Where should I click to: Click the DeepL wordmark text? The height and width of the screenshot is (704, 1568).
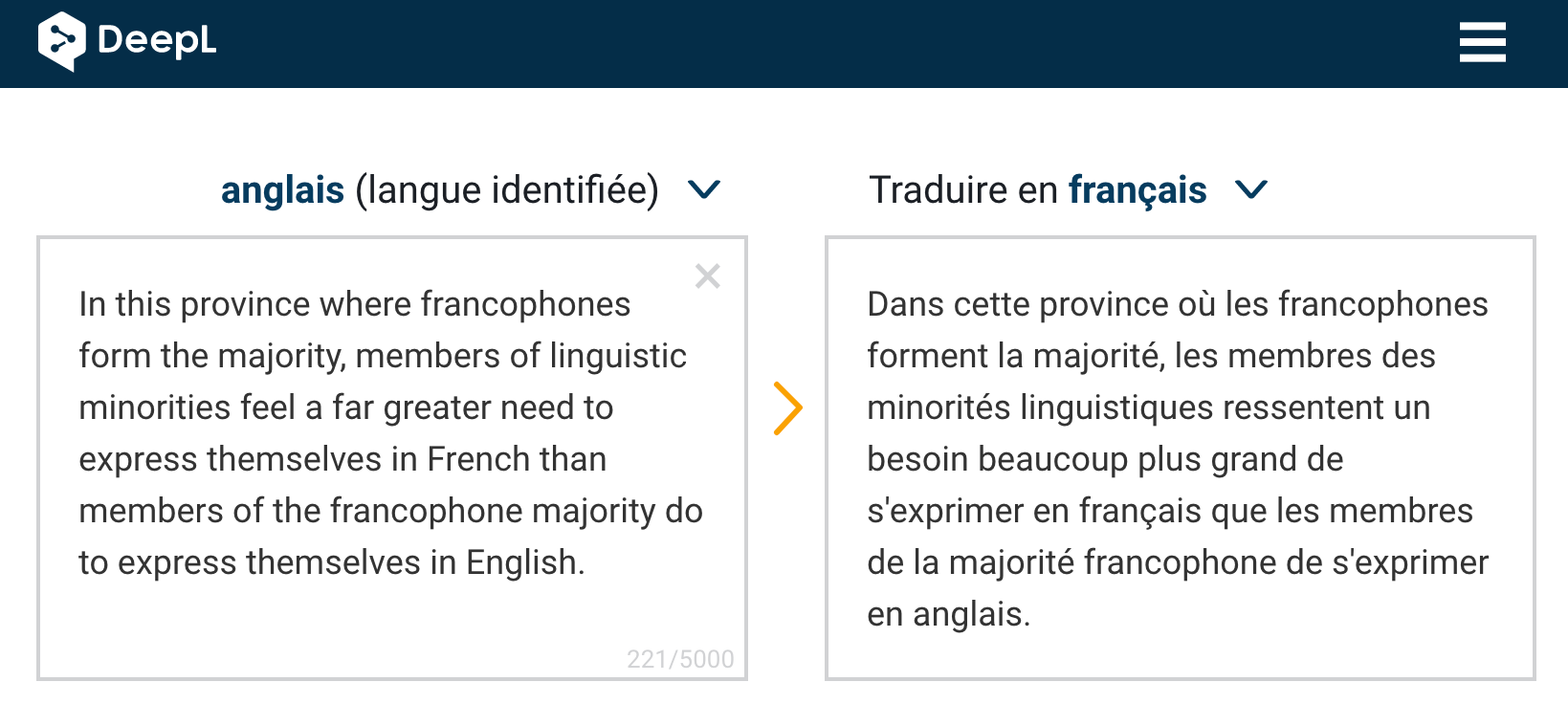pos(157,41)
